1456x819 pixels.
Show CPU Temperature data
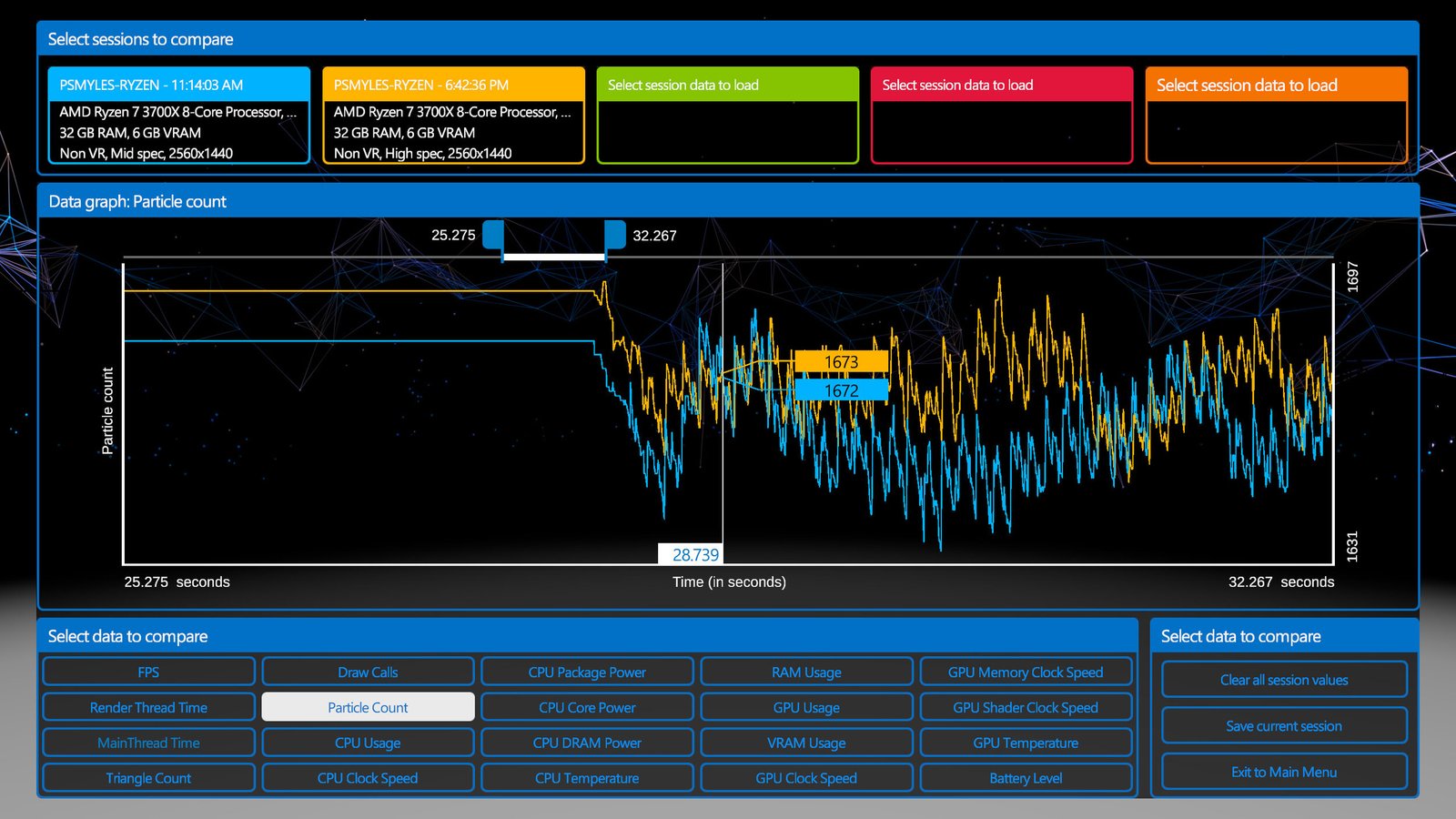pos(587,778)
